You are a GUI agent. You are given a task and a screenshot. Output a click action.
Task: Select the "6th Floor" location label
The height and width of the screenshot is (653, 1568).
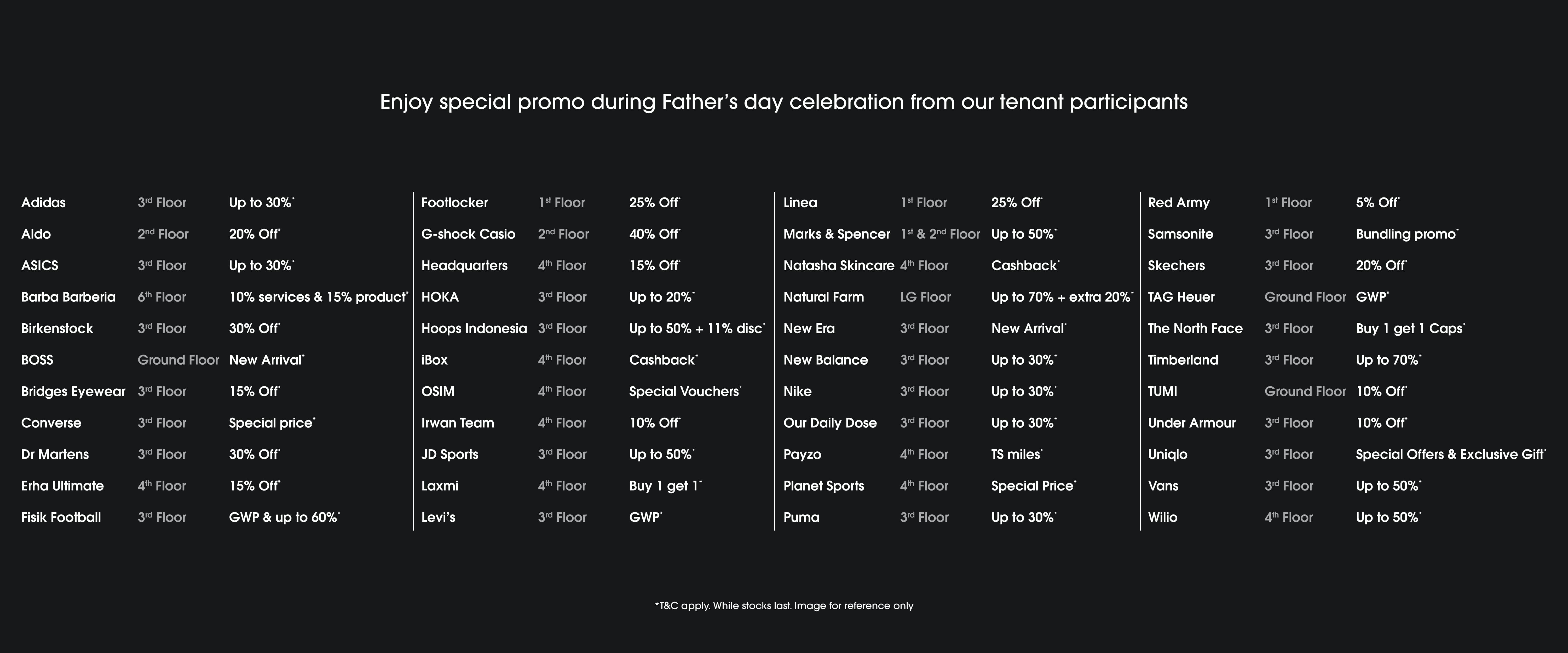pos(162,297)
